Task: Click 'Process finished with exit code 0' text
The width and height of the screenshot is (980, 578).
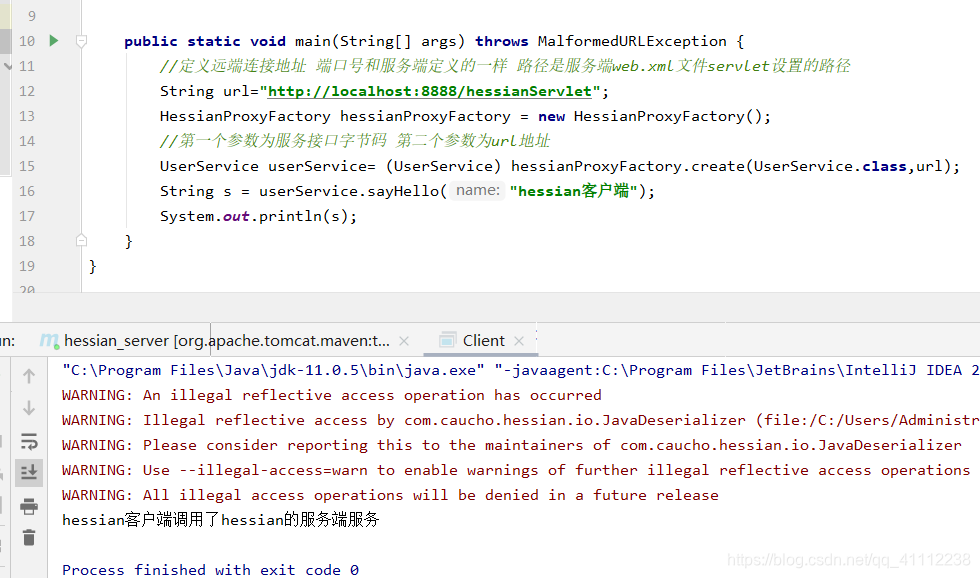Action: [210, 570]
